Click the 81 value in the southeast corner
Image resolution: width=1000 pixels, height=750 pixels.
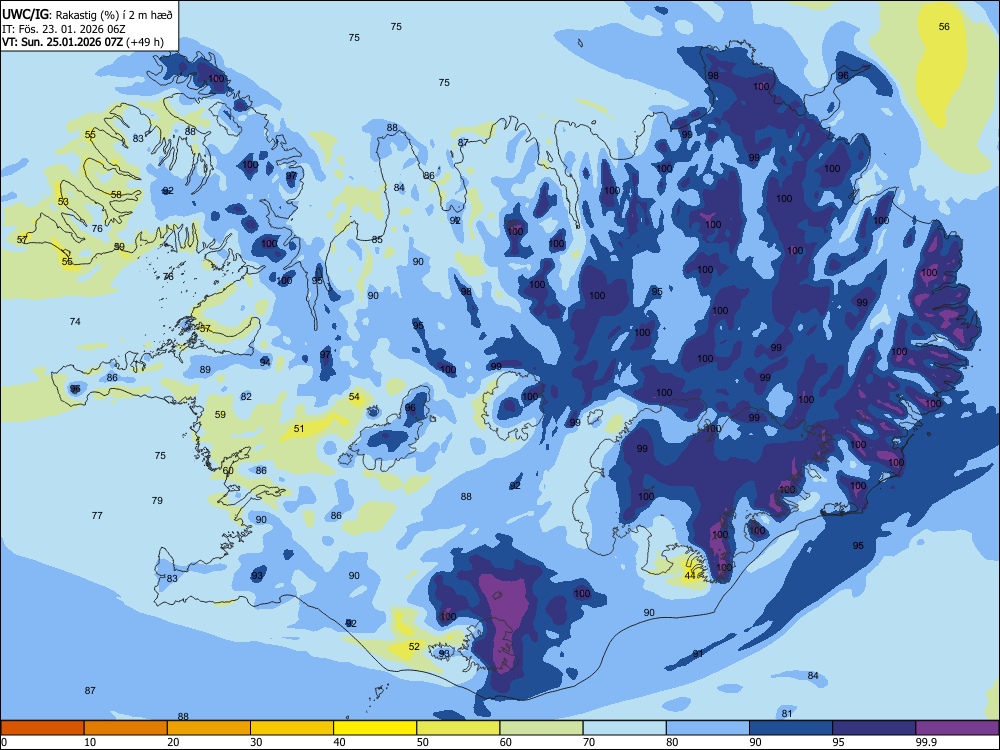coord(786,714)
